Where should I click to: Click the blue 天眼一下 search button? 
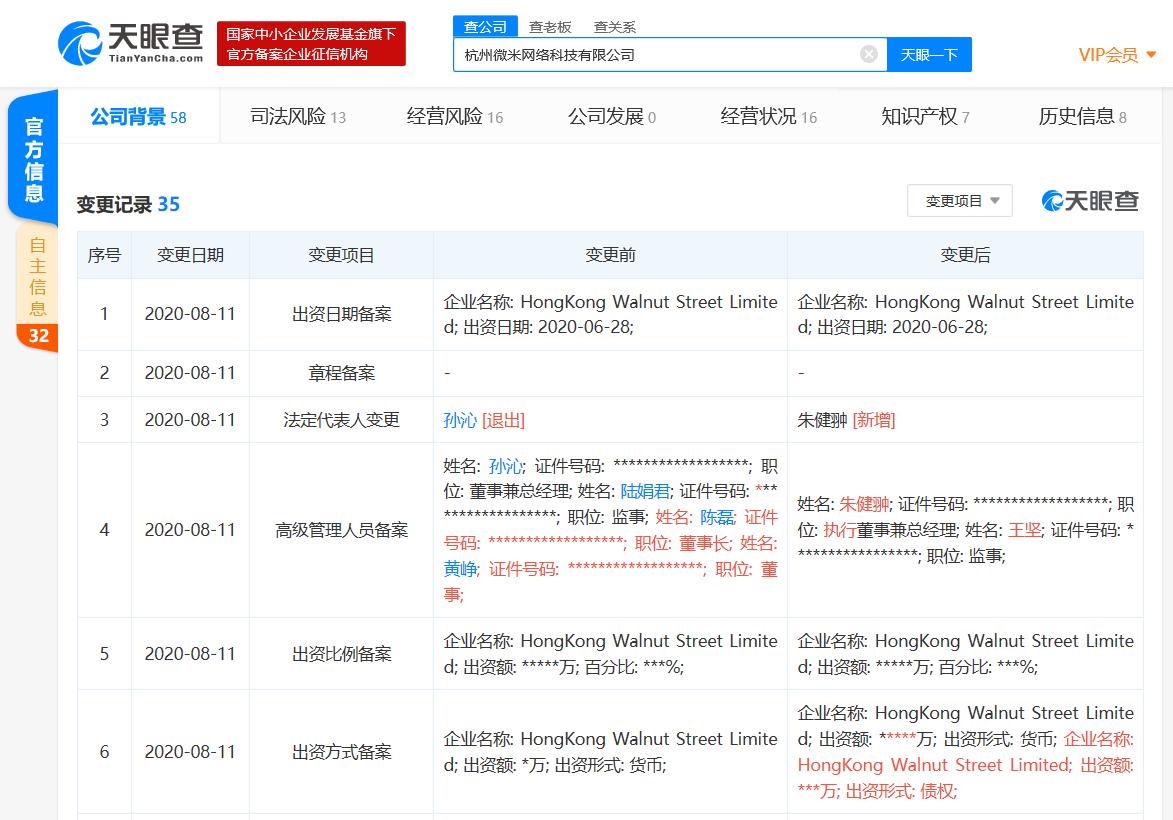coord(929,54)
